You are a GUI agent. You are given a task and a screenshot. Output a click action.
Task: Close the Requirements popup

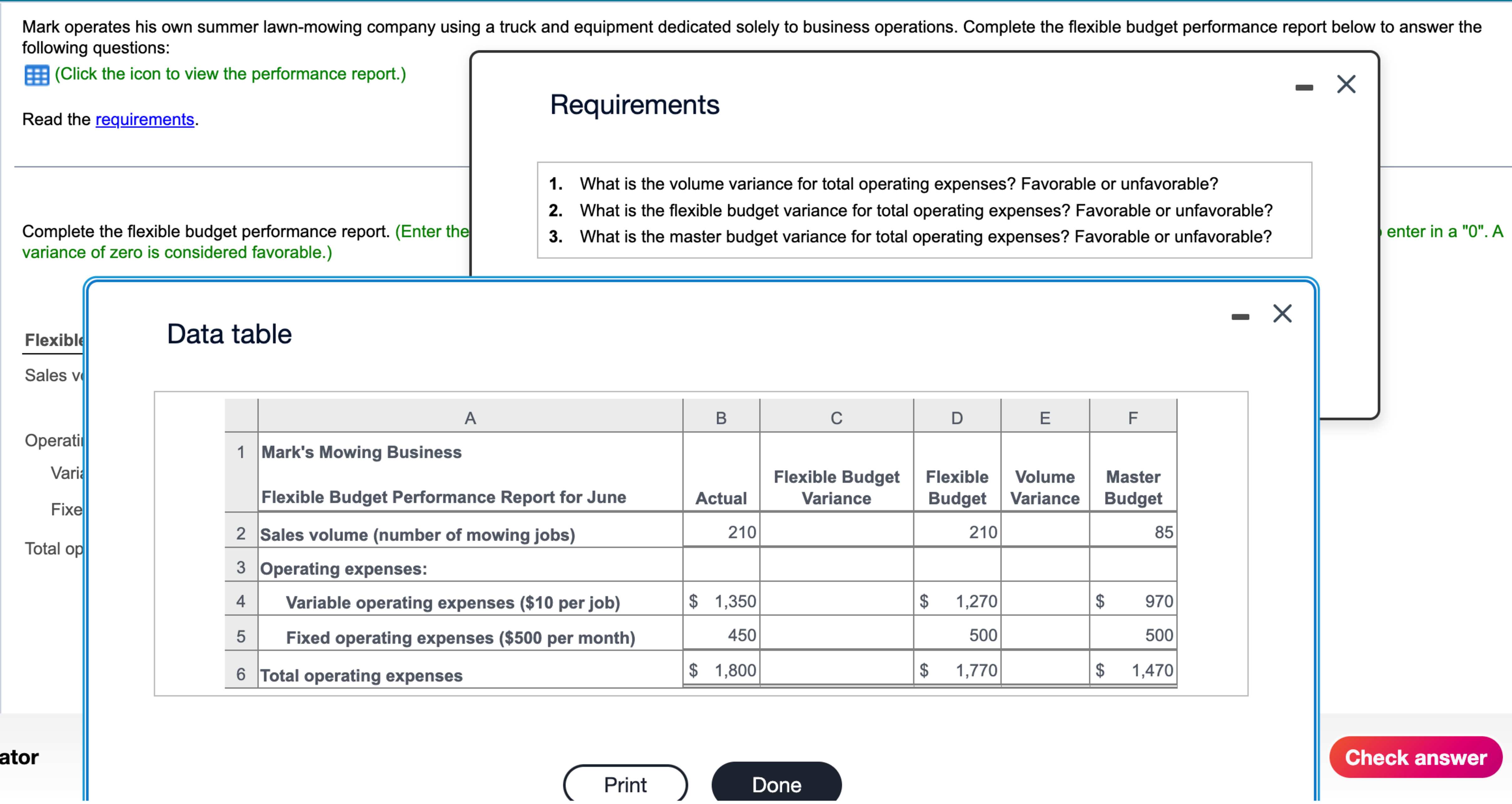(1345, 84)
